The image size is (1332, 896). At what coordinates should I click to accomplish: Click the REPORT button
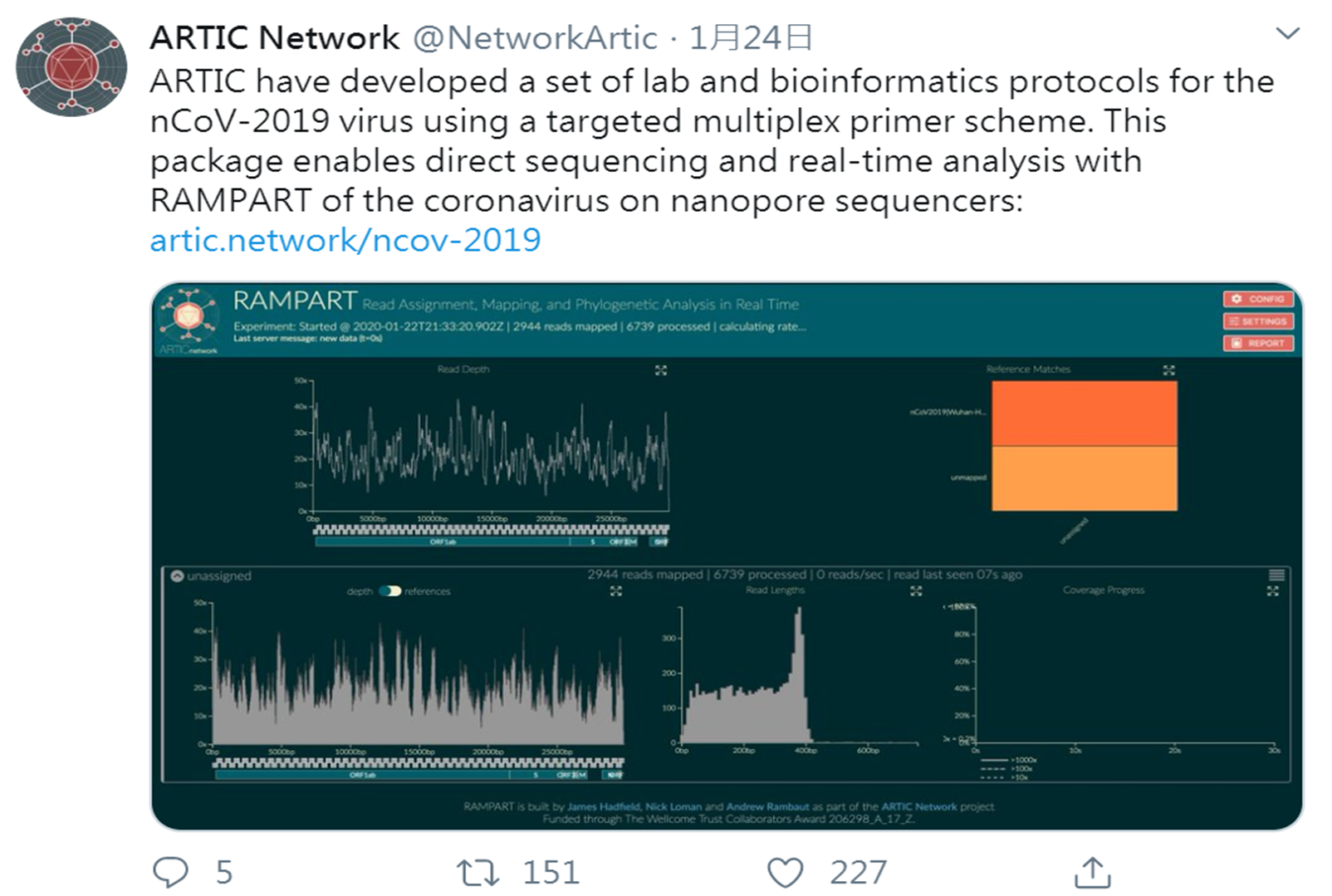pyautogui.click(x=1258, y=343)
